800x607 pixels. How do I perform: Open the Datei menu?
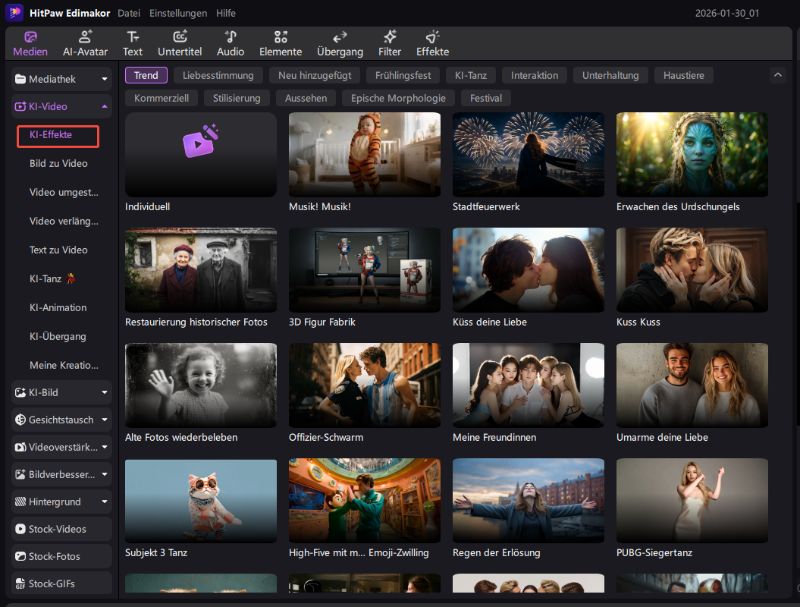click(128, 13)
